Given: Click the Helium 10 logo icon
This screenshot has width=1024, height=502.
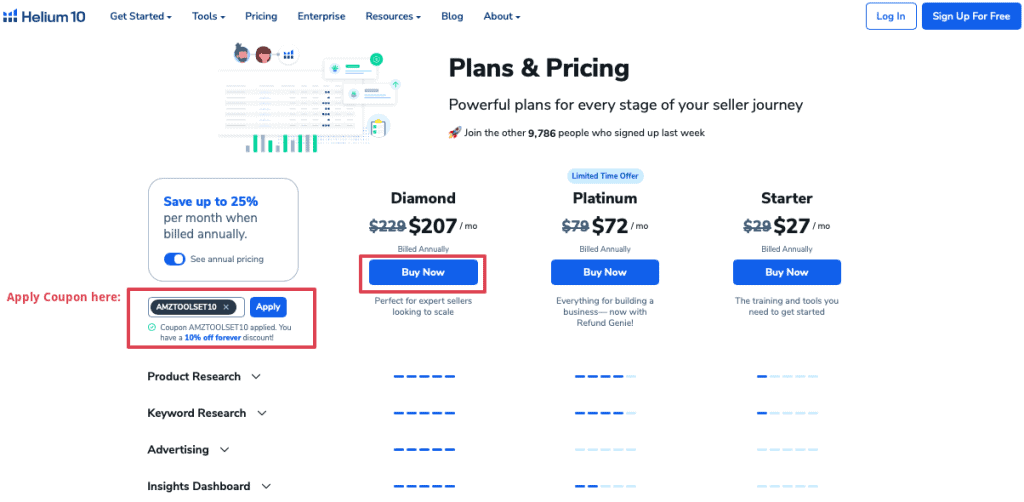Looking at the screenshot, I should [11, 16].
